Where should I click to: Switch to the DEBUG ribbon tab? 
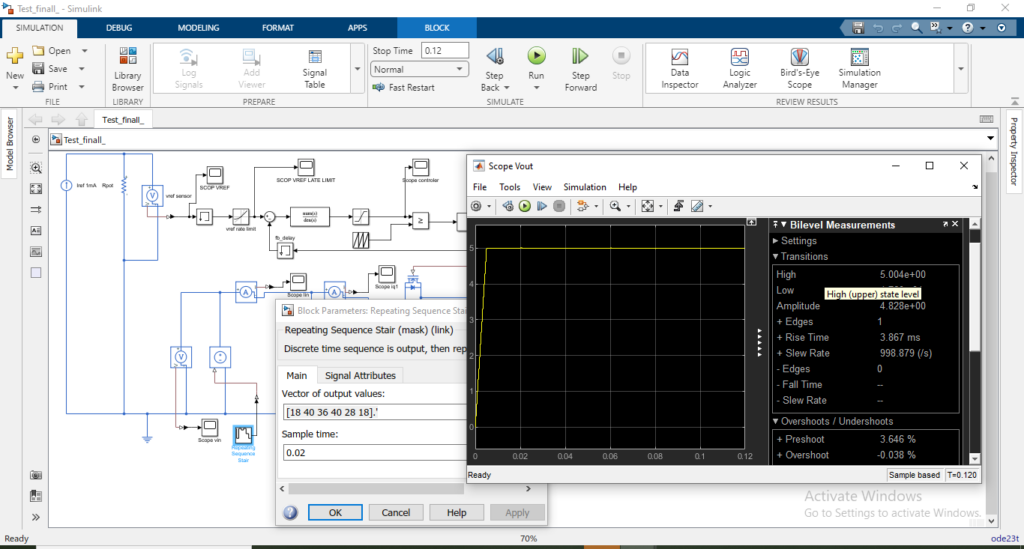[x=119, y=28]
